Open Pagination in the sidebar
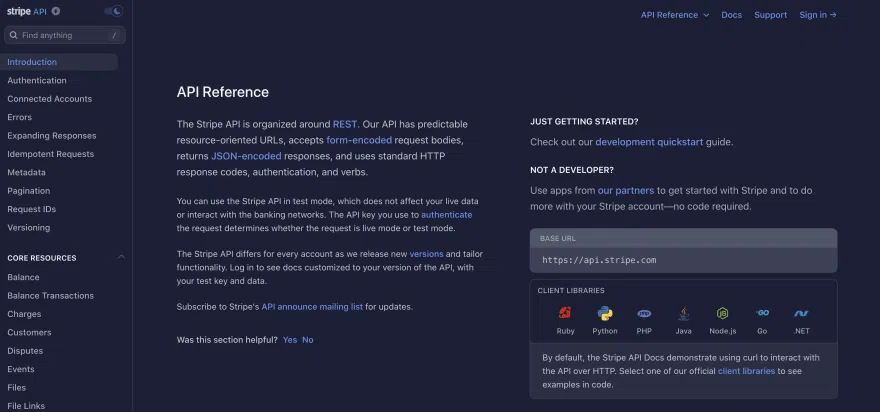The image size is (880, 412). [x=29, y=191]
